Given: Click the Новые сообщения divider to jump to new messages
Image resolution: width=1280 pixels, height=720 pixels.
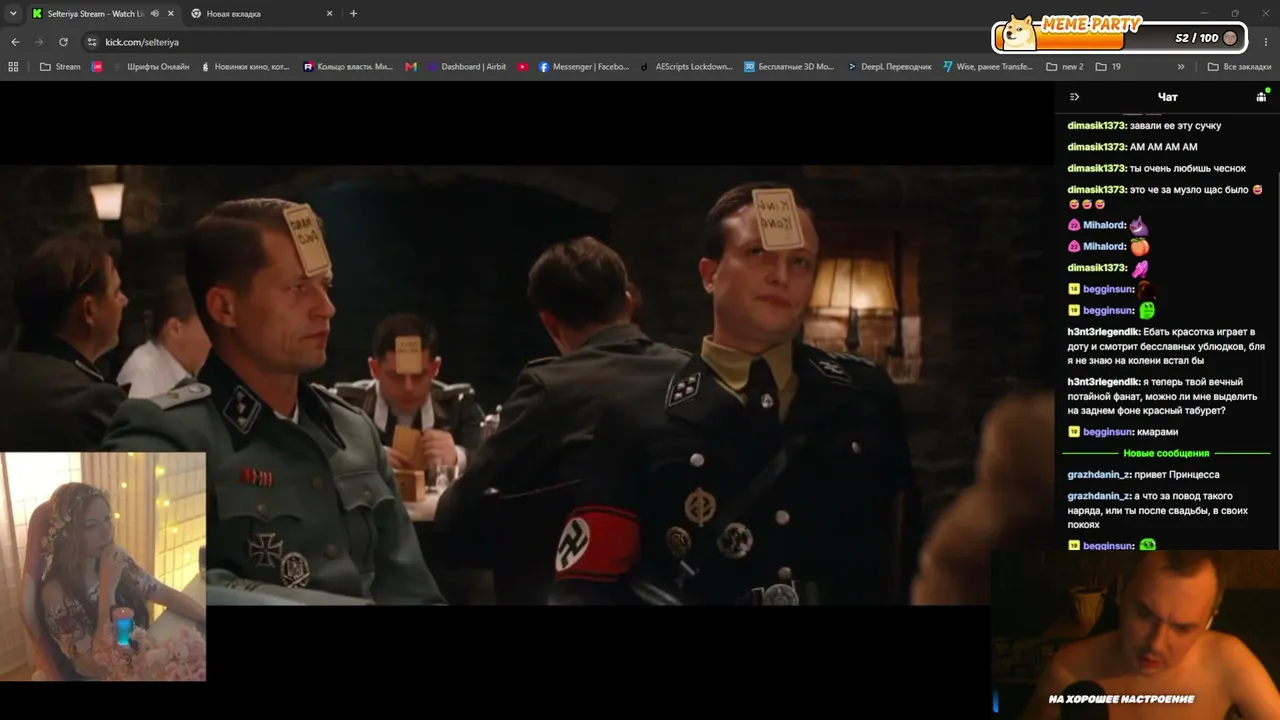Looking at the screenshot, I should tap(1166, 453).
